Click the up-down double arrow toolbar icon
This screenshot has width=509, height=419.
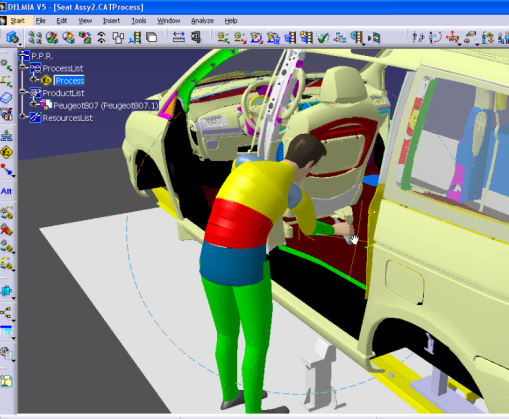102,38
